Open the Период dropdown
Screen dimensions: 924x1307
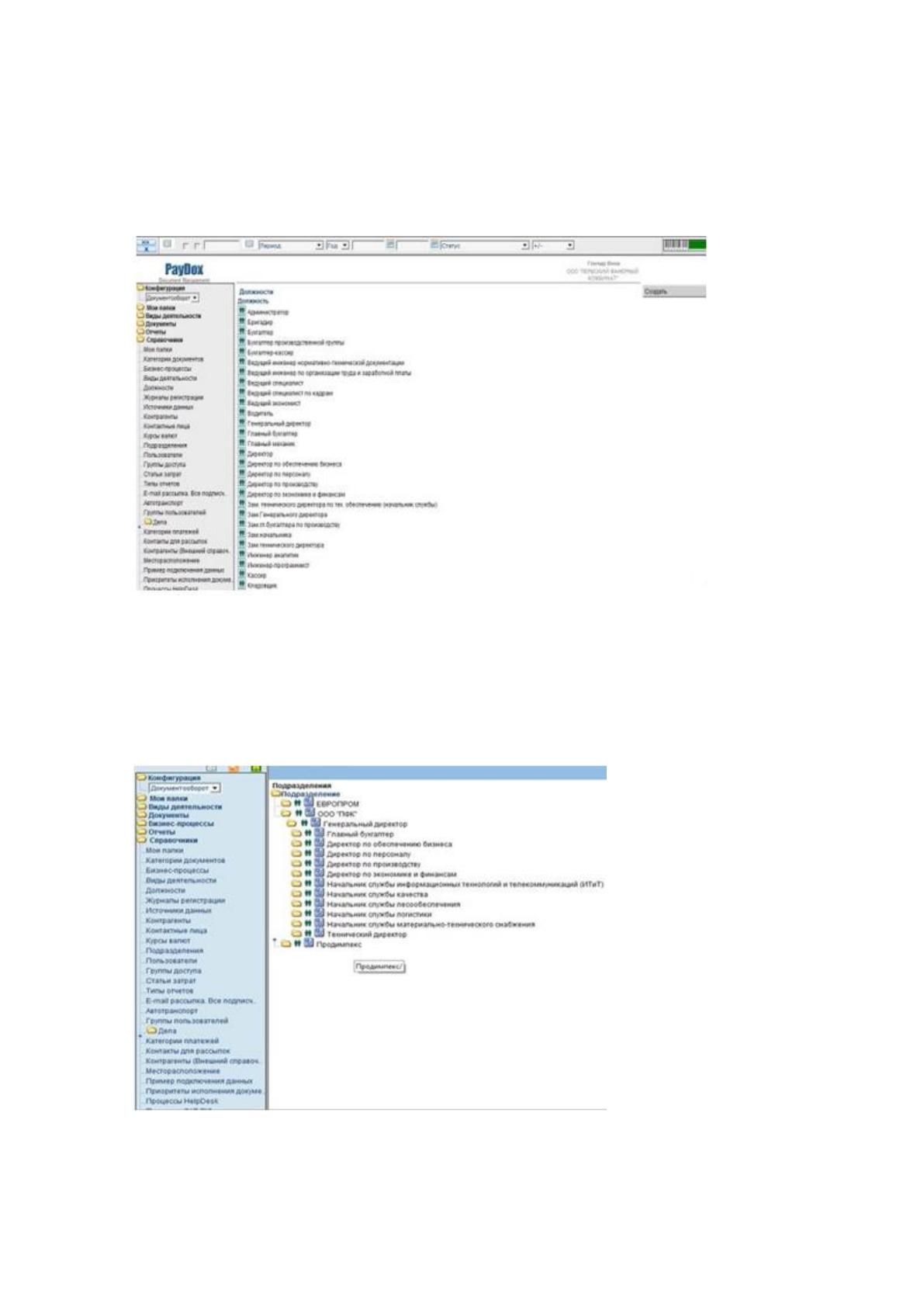[290, 245]
